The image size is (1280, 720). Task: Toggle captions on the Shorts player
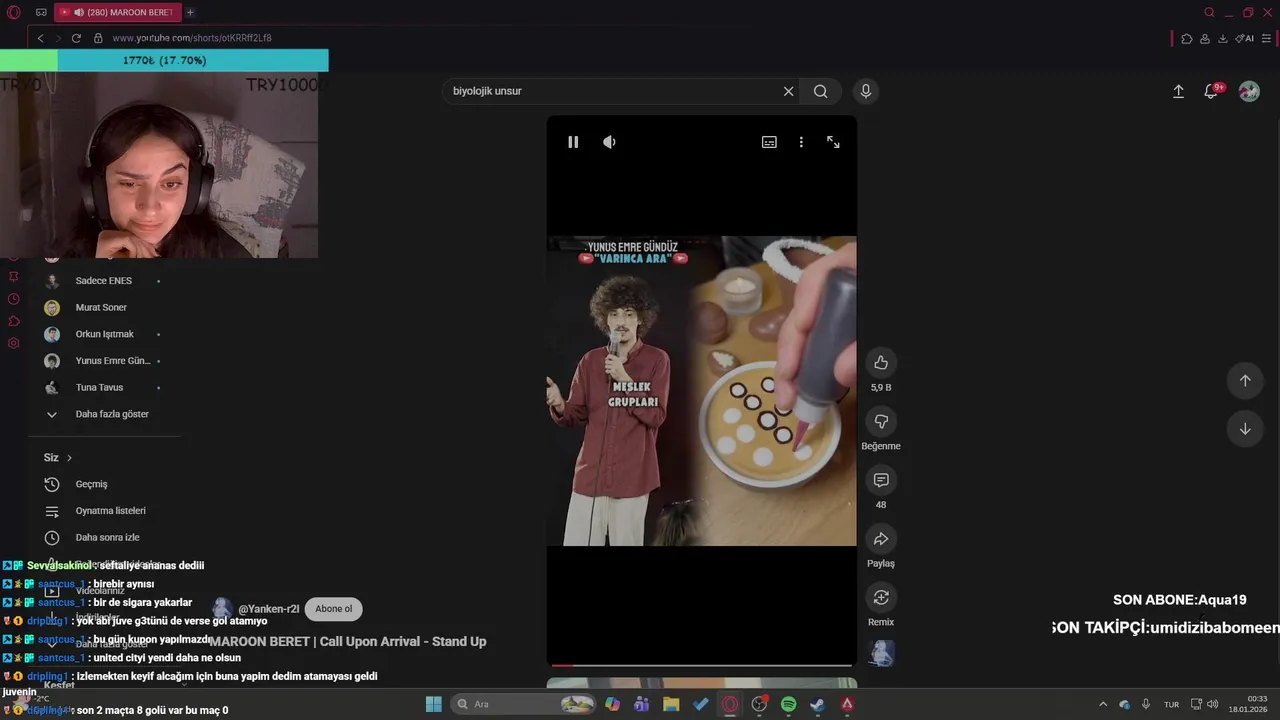tap(769, 142)
